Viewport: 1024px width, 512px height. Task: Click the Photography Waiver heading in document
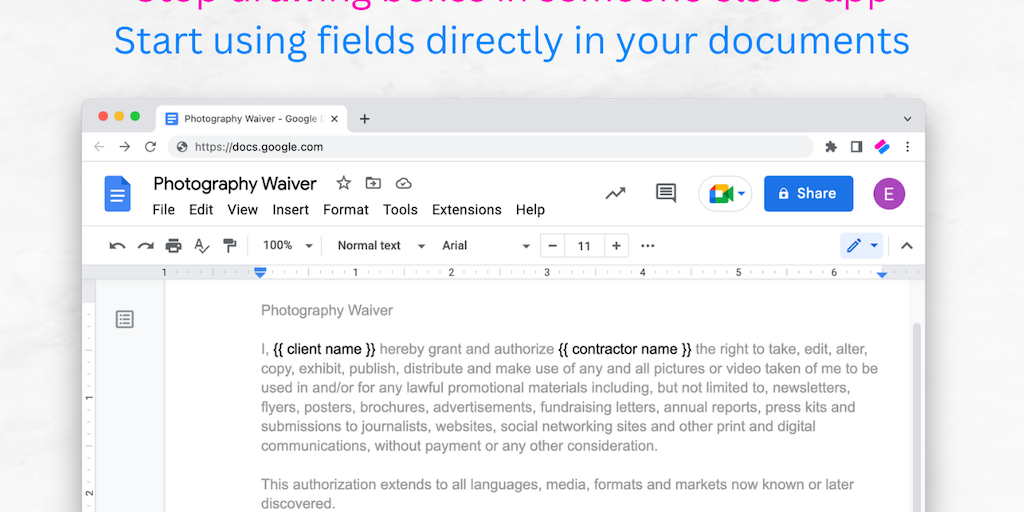[327, 311]
